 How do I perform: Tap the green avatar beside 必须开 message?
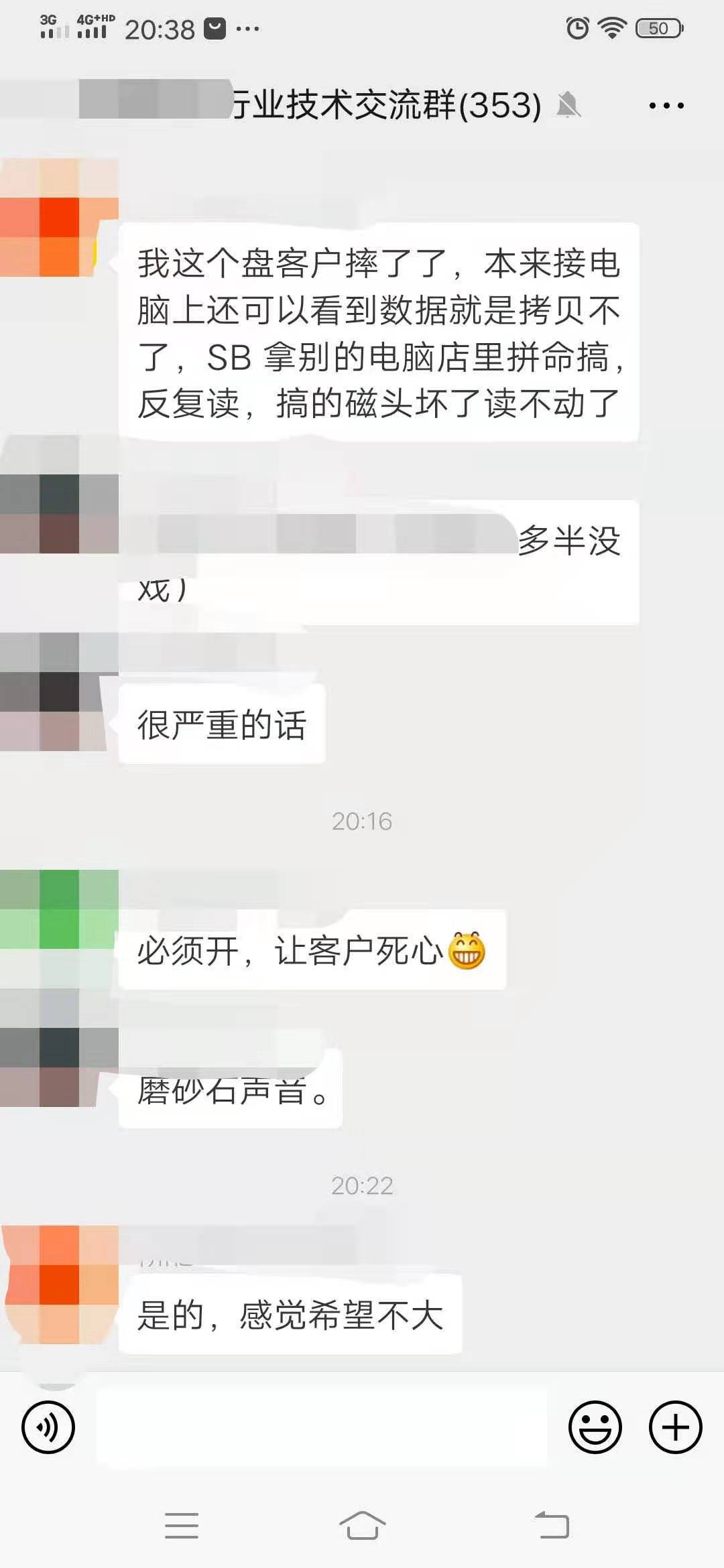click(x=59, y=929)
